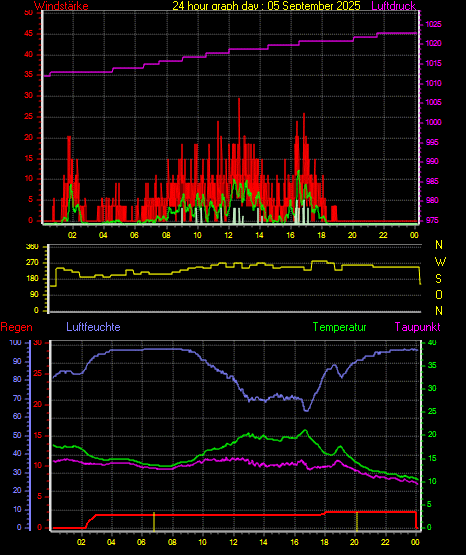Click the first yellow marker on rain line

tap(154, 522)
